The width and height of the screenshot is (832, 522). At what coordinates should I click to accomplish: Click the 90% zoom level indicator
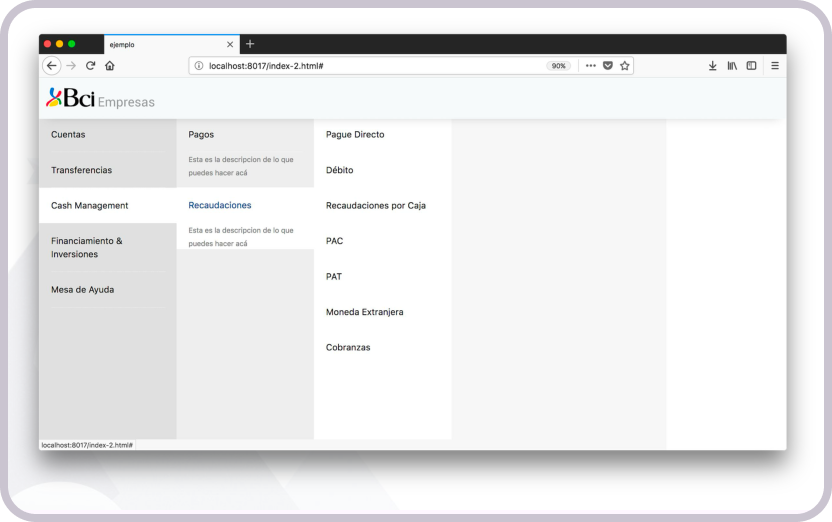point(558,66)
